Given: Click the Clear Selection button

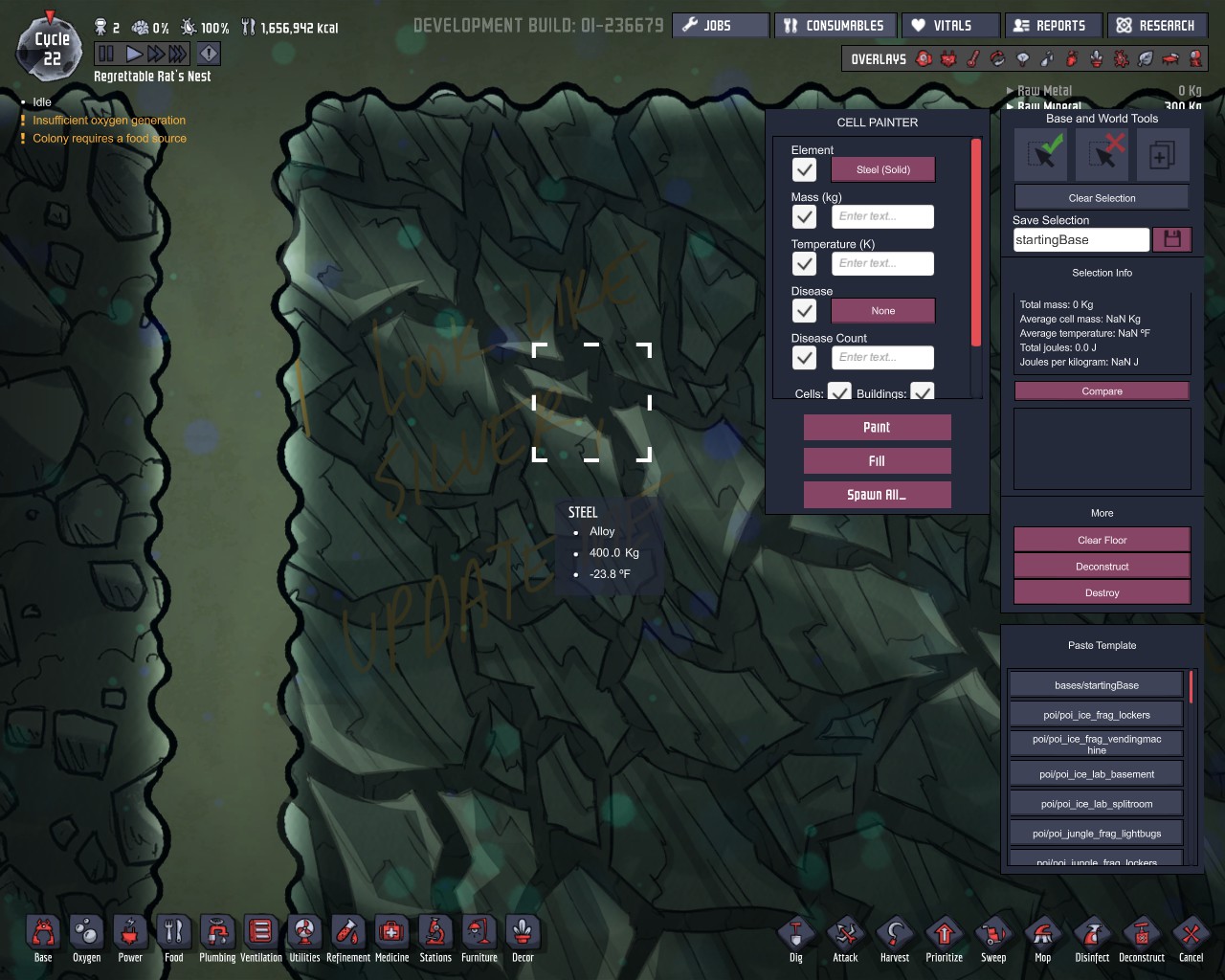Looking at the screenshot, I should coord(1102,198).
